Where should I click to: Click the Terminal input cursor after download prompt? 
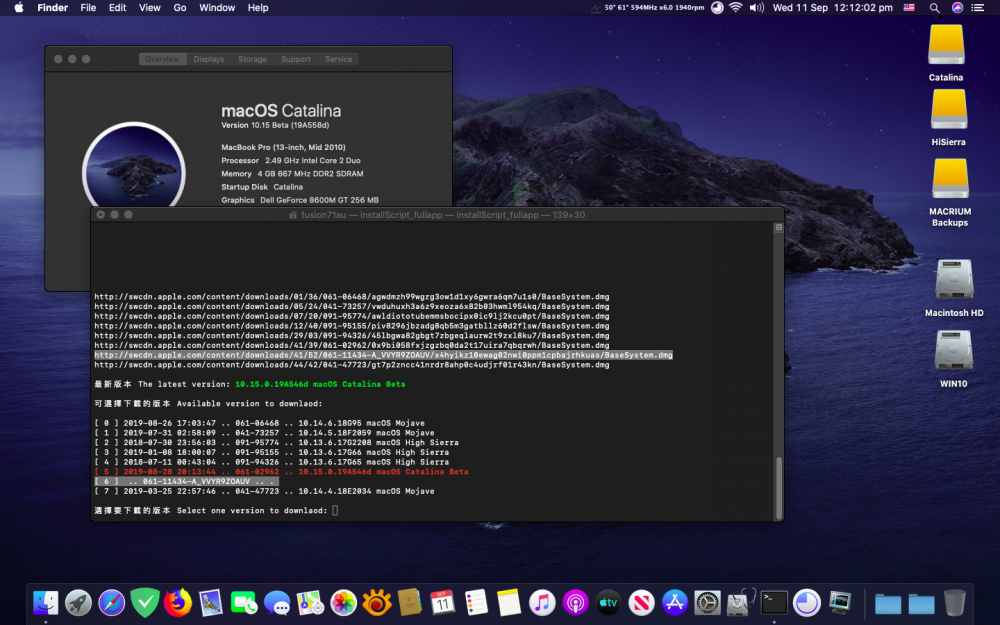pyautogui.click(x=335, y=510)
